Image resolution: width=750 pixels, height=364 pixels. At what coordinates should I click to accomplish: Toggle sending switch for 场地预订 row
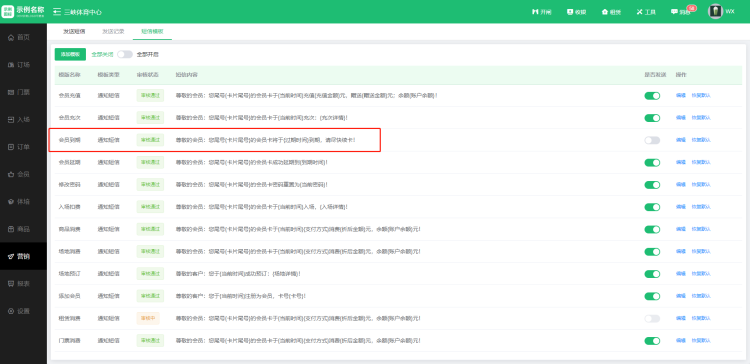652,274
